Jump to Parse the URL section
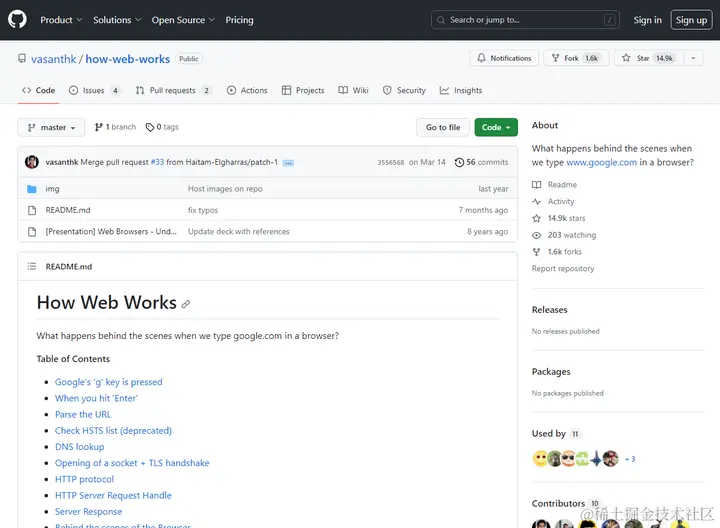 (x=83, y=414)
